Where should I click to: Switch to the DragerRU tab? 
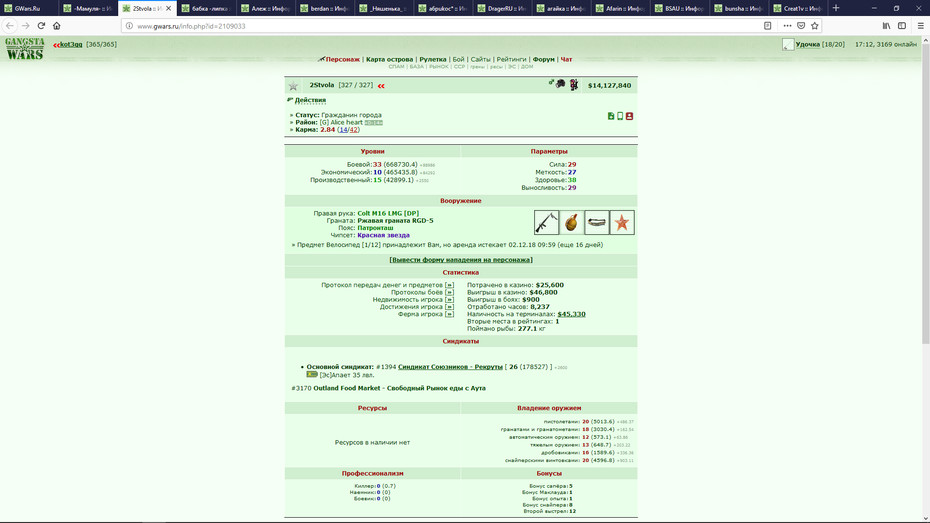point(502,8)
